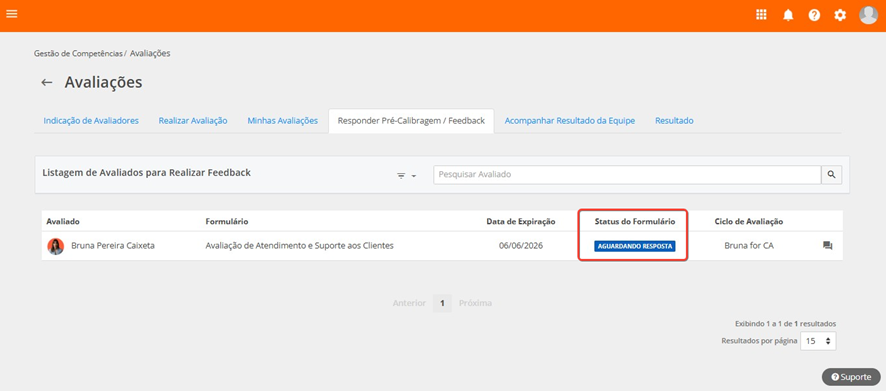Click the name Bruna Pereira Caixeta
Screen dimensions: 886x391
click(x=113, y=246)
